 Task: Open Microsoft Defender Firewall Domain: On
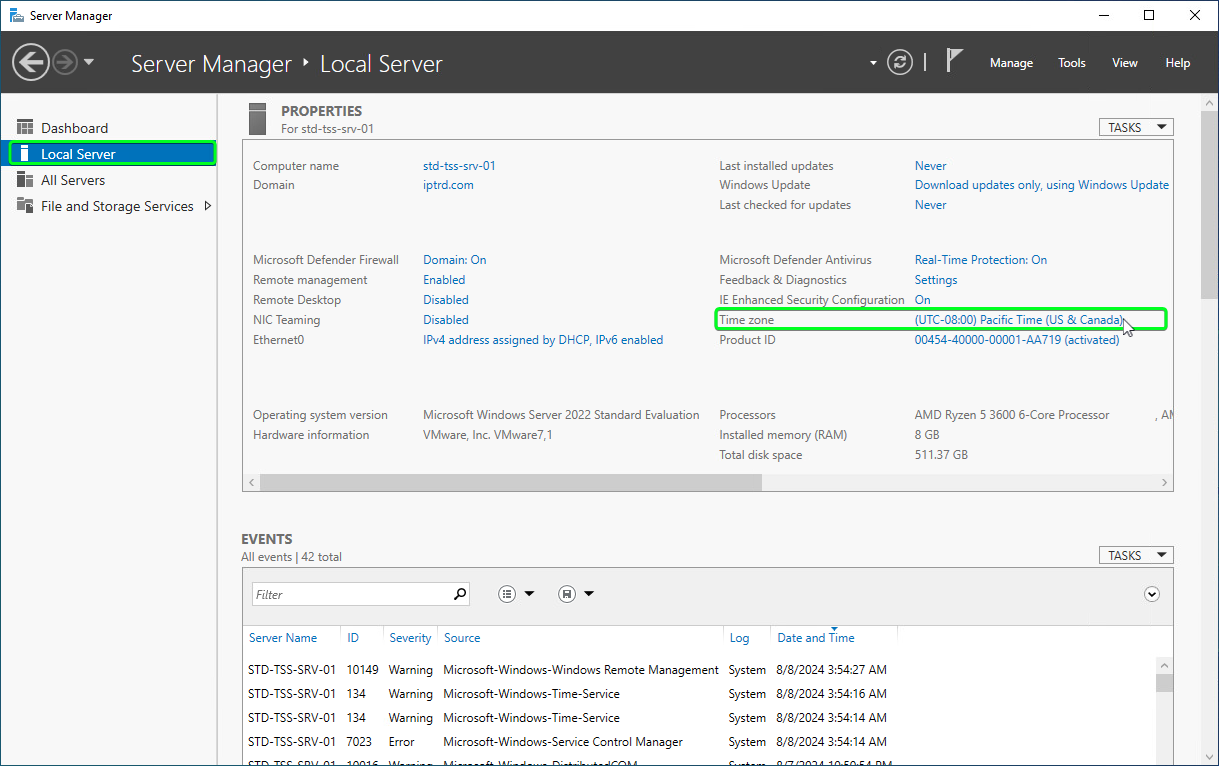point(455,260)
